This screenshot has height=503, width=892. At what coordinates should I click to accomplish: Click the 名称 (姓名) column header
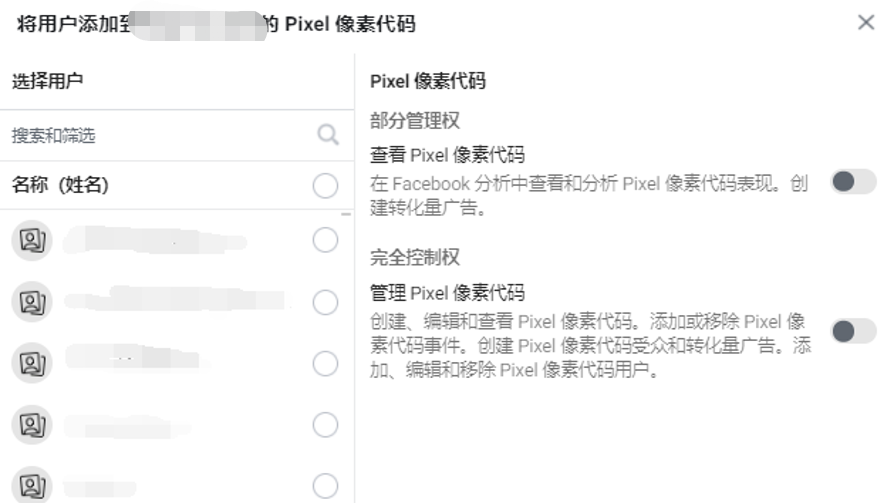click(x=60, y=185)
